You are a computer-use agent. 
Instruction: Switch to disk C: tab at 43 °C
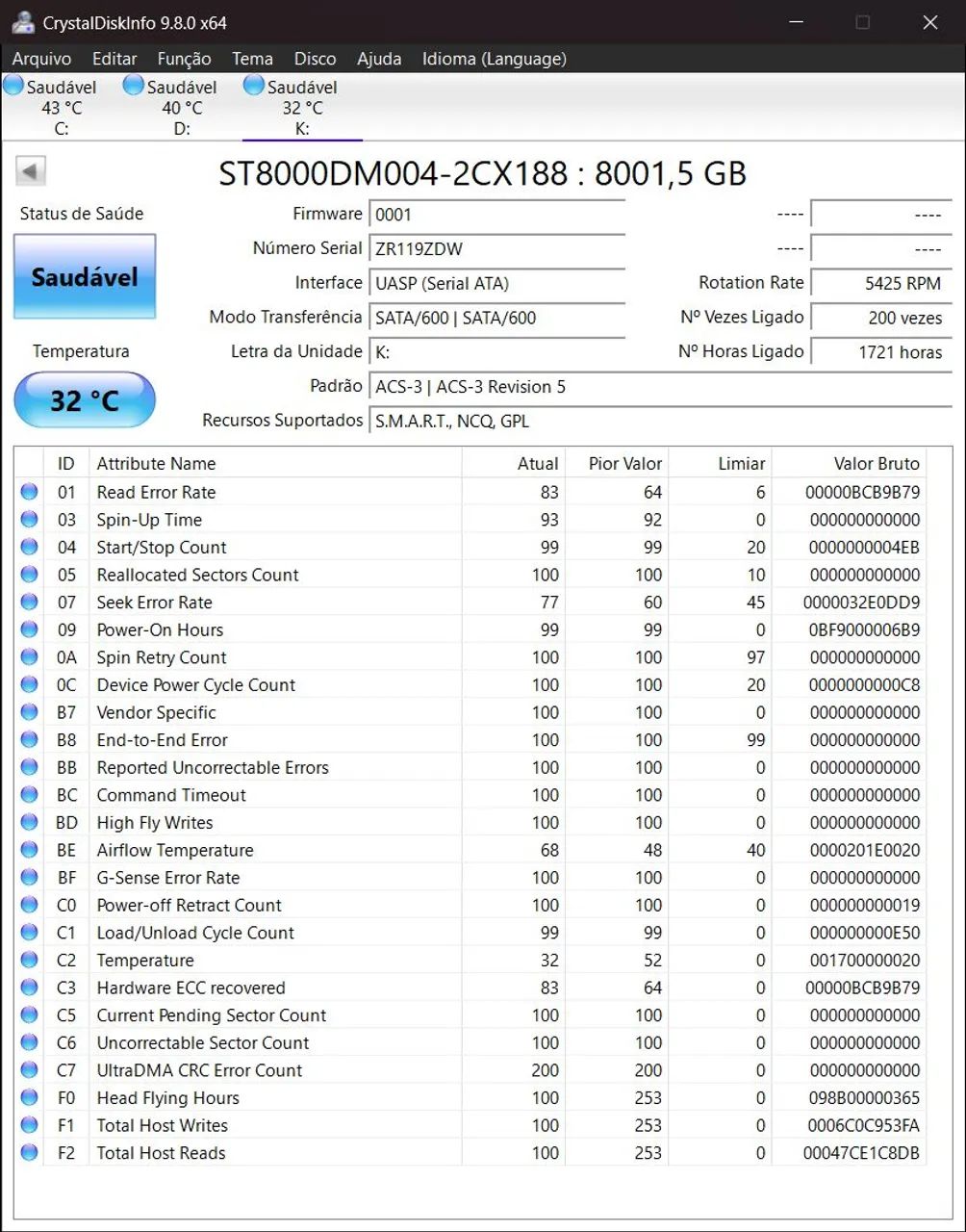pos(60,107)
